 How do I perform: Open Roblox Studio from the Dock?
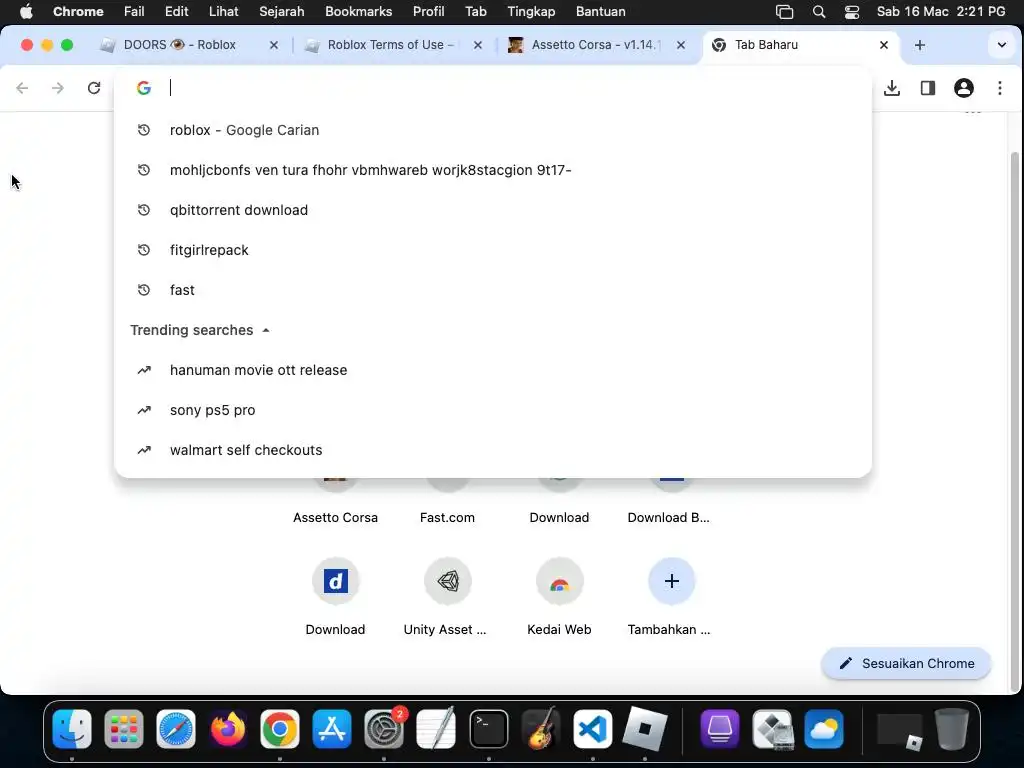pyautogui.click(x=645, y=729)
